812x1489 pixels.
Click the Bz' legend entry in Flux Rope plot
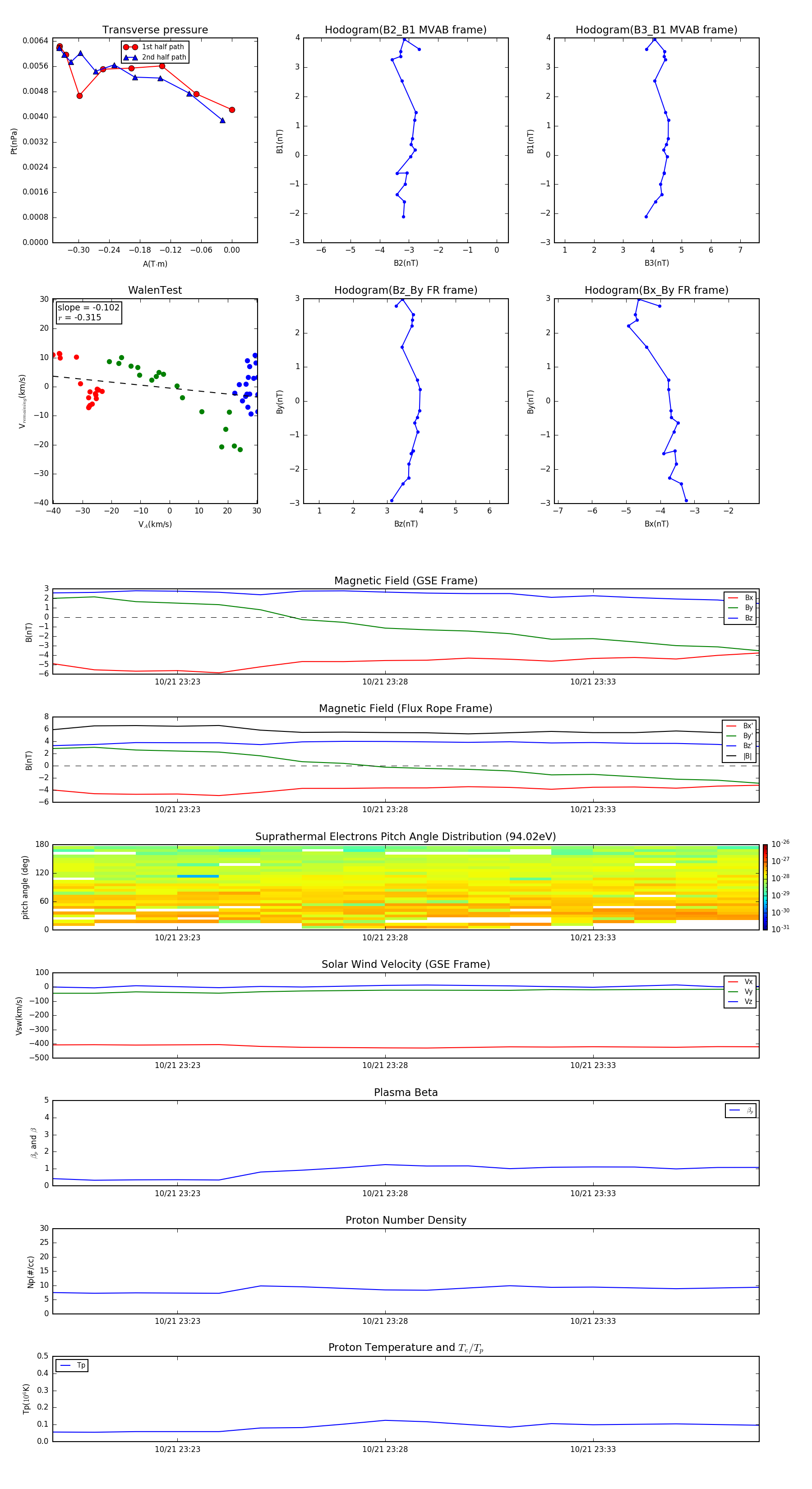click(x=740, y=746)
